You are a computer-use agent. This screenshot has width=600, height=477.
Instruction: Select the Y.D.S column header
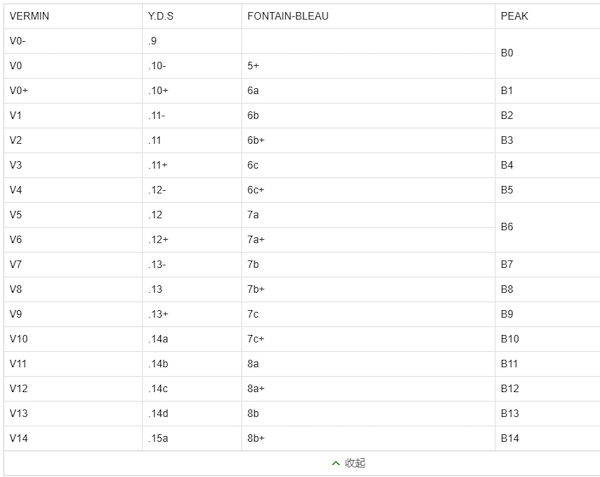[161, 16]
